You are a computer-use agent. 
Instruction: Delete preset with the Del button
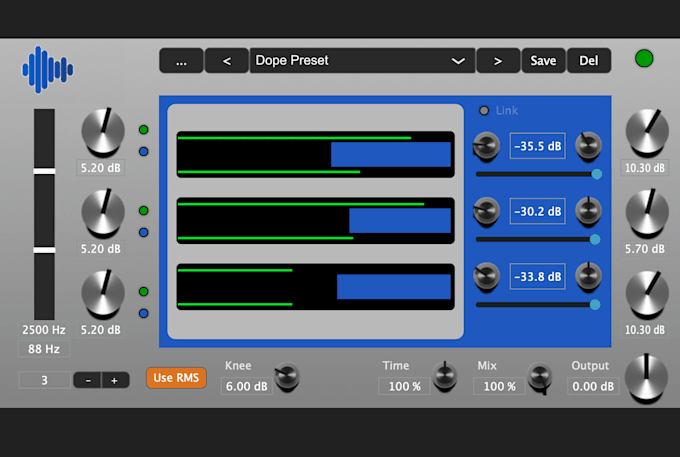(589, 61)
